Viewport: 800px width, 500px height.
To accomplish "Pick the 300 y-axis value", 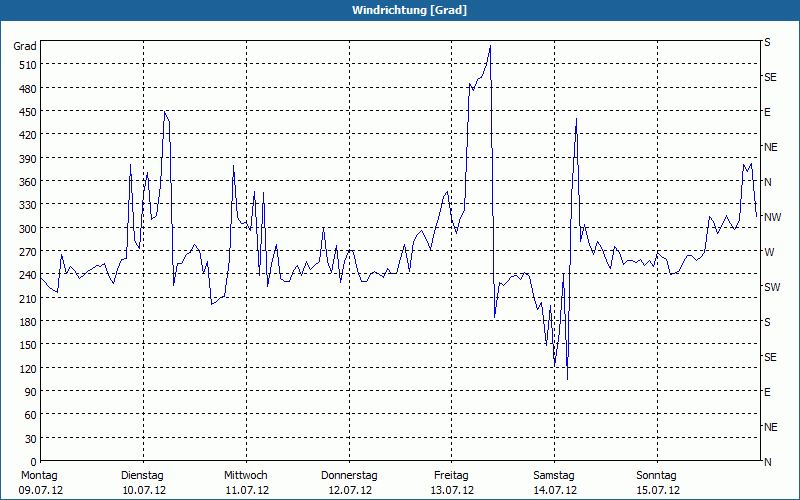I will (x=28, y=229).
